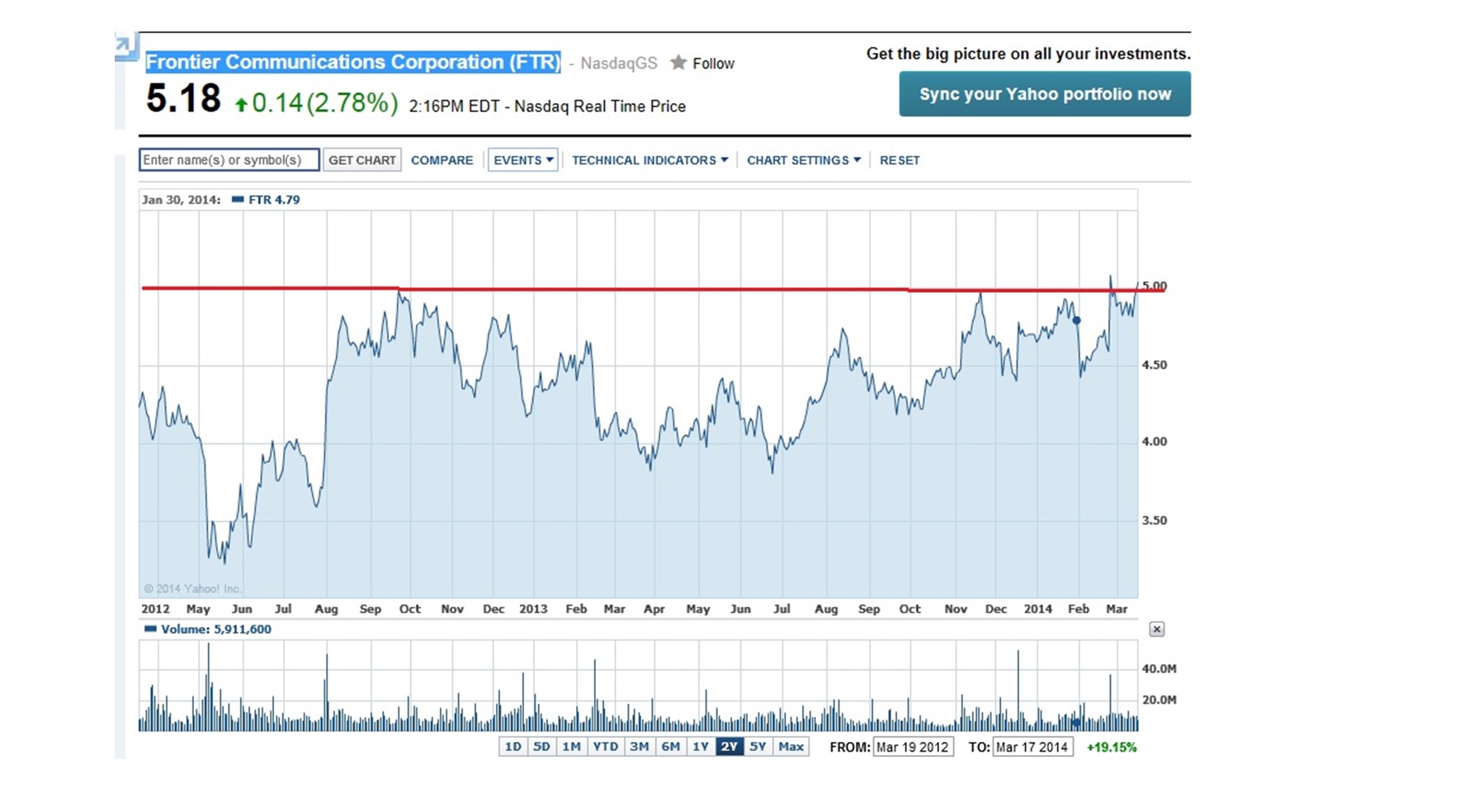
Task: Click the Follow star icon
Action: (x=678, y=63)
